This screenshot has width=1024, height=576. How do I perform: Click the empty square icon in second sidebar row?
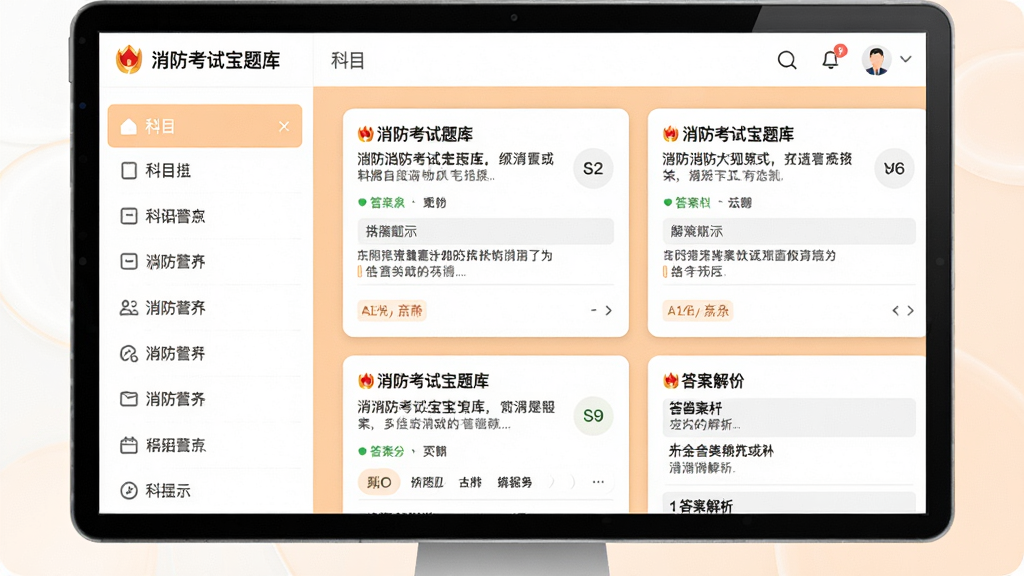[x=129, y=170]
